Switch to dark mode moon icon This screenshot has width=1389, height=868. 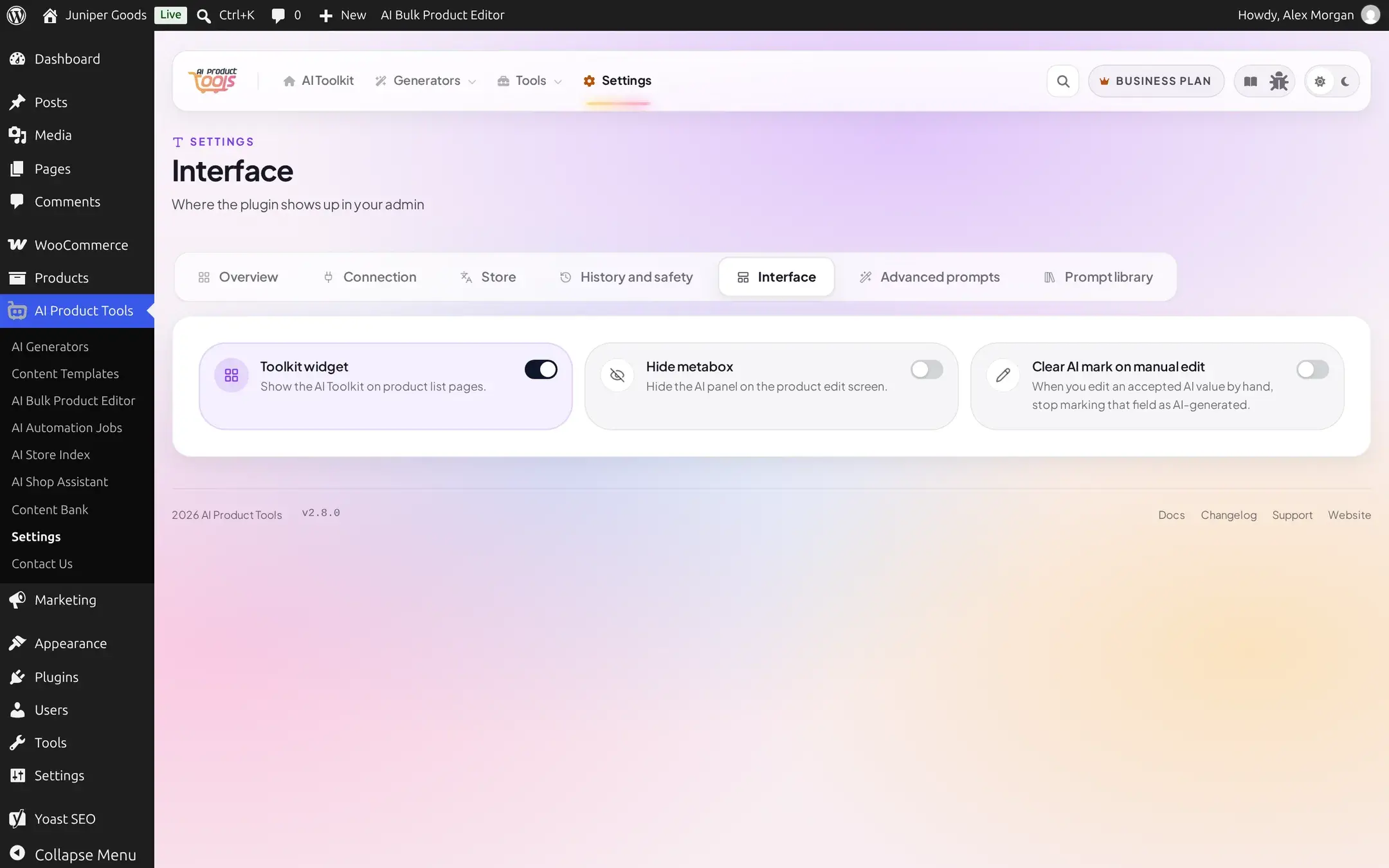(x=1345, y=81)
